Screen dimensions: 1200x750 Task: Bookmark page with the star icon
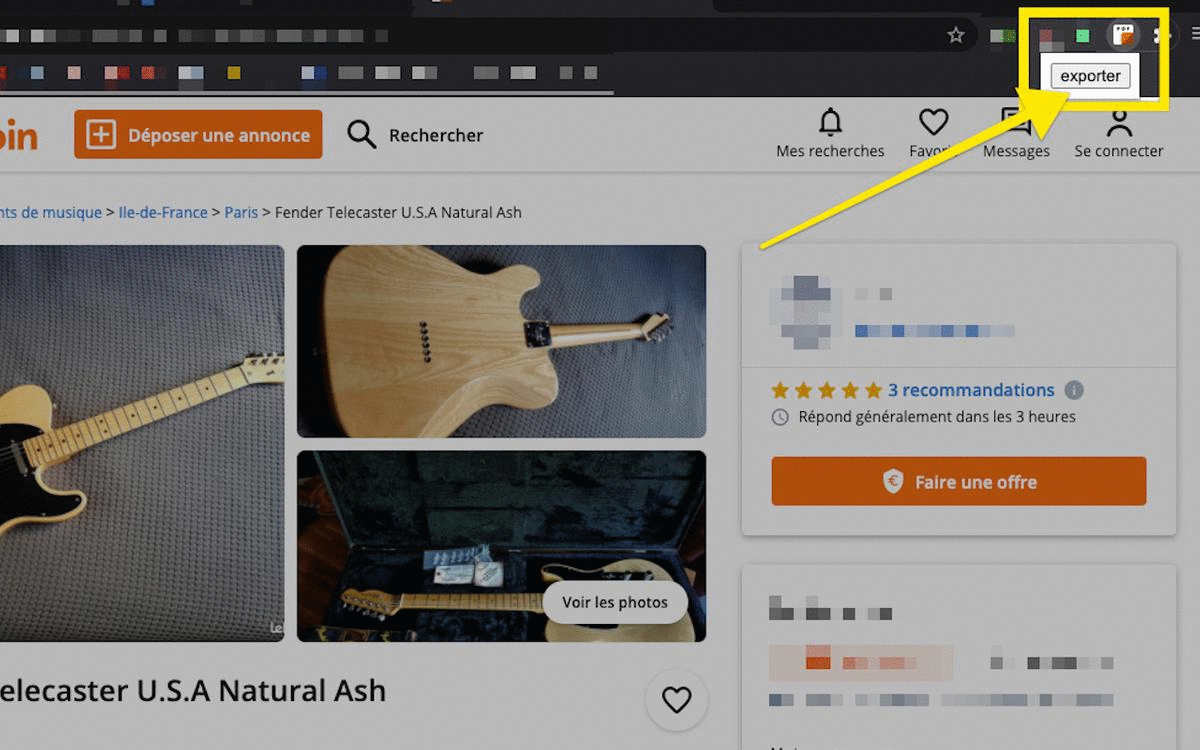(x=956, y=35)
